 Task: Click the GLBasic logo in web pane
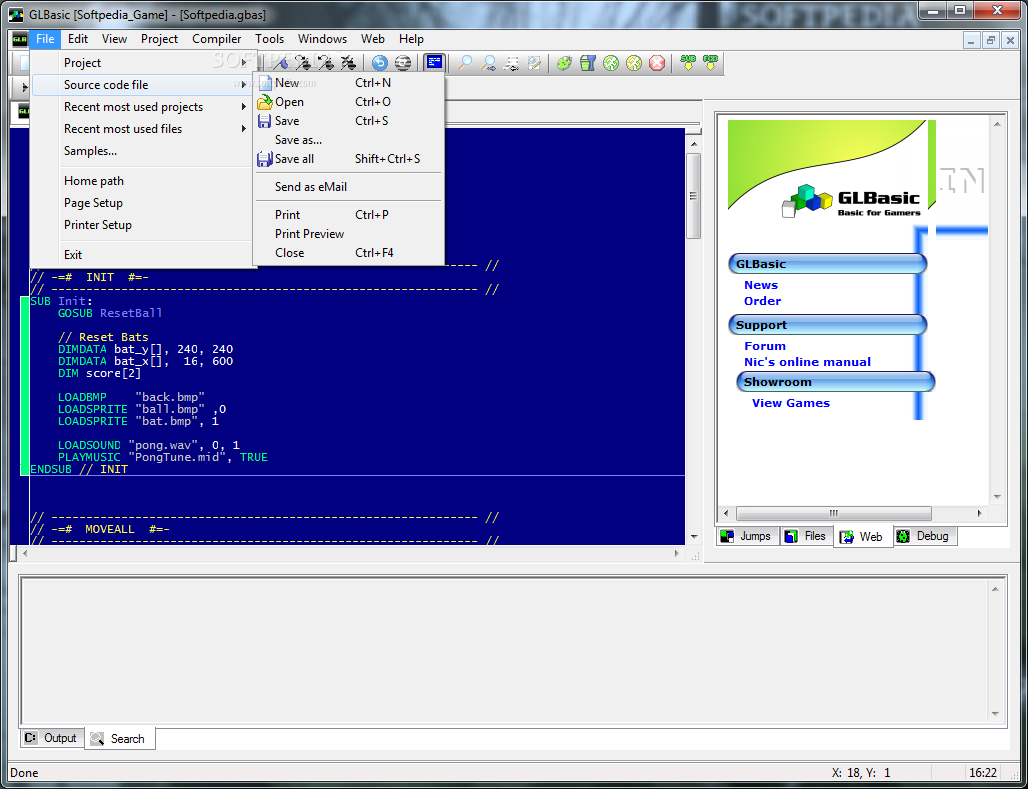850,200
